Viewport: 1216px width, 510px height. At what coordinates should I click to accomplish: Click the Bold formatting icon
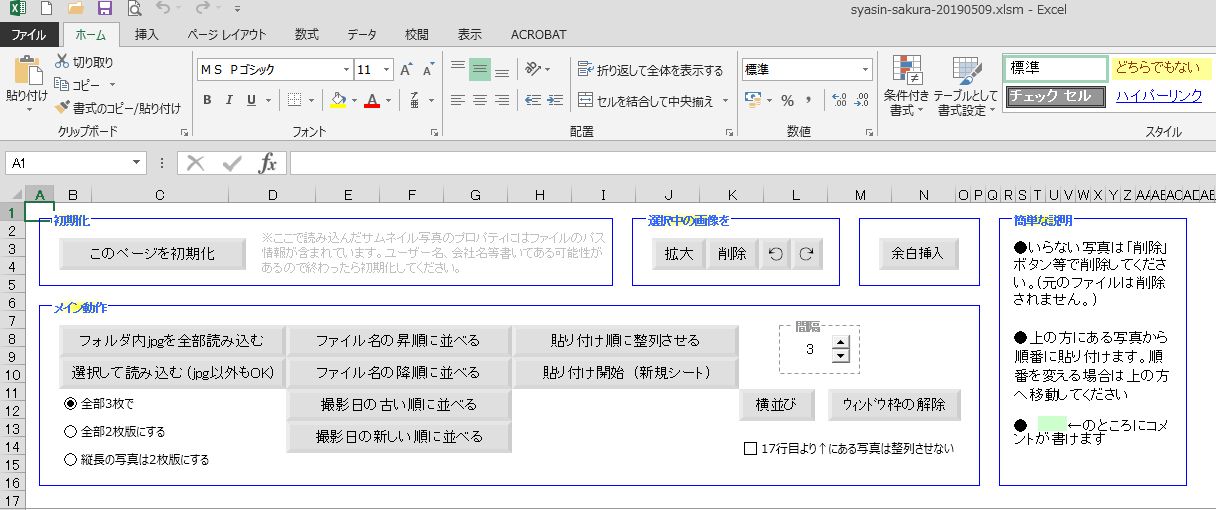click(207, 100)
